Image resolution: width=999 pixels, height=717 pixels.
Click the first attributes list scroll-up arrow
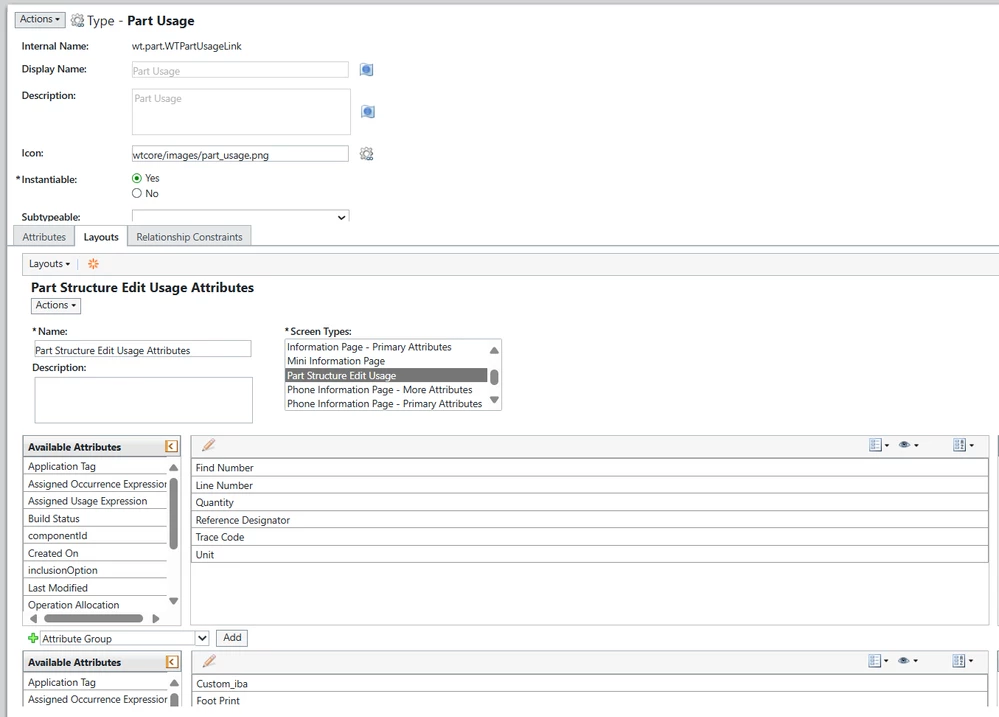173,467
